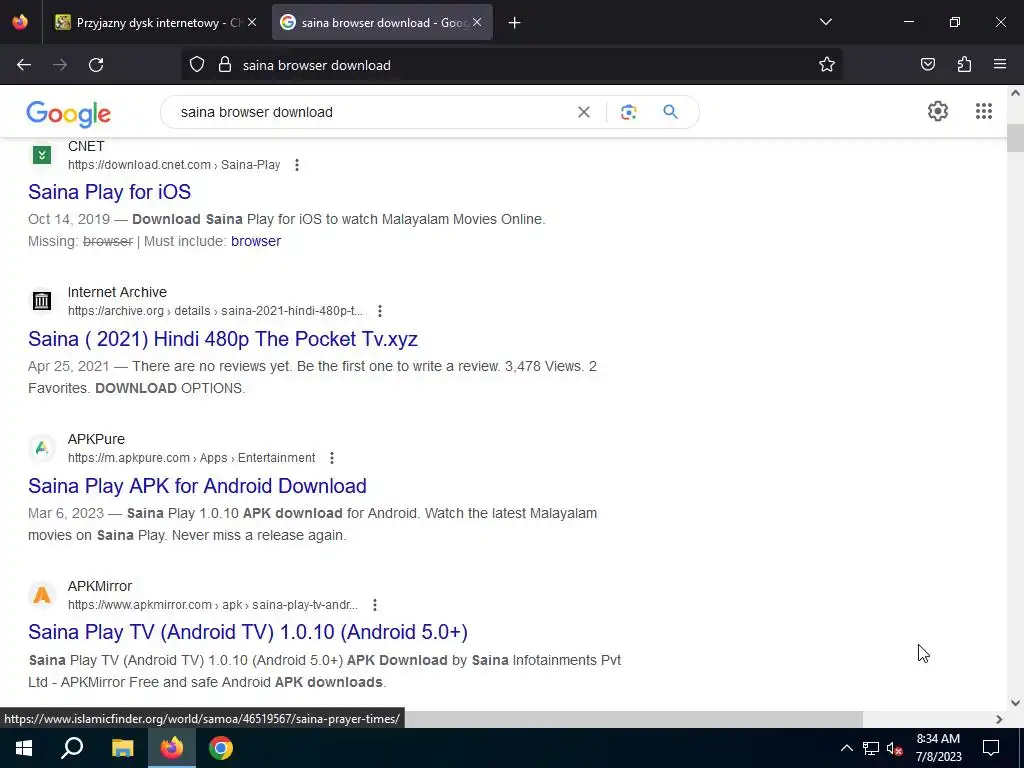The height and width of the screenshot is (768, 1024).
Task: Expand the list all tabs chevron
Action: coord(826,22)
